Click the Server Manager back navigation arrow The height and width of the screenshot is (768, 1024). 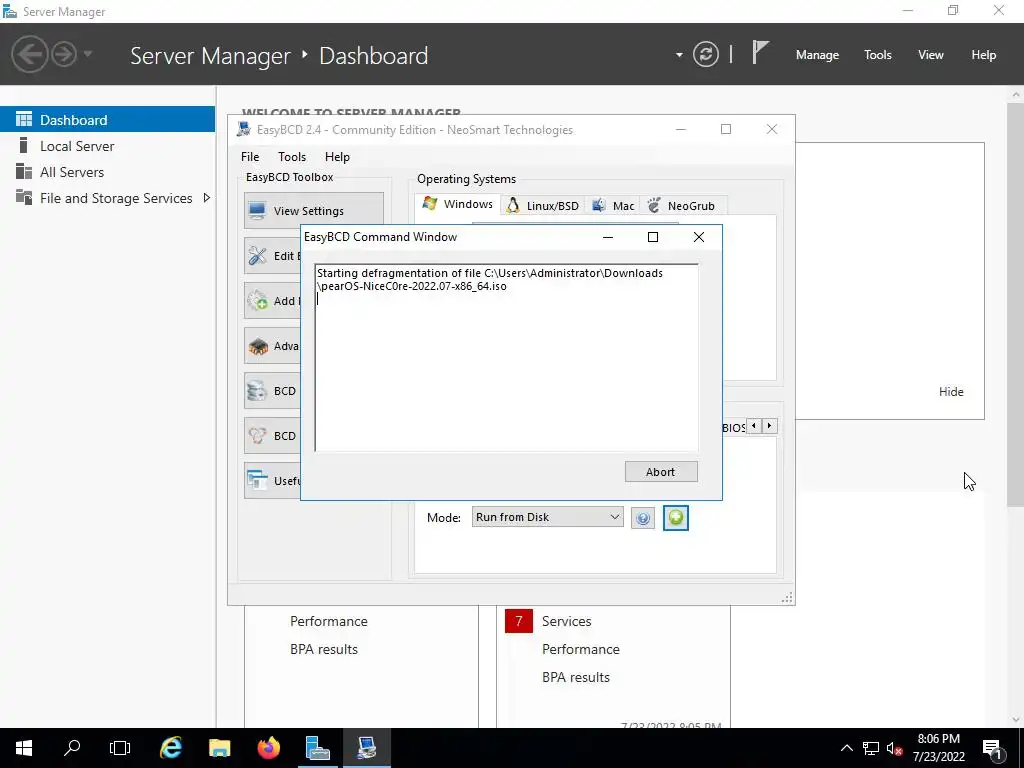coord(29,54)
